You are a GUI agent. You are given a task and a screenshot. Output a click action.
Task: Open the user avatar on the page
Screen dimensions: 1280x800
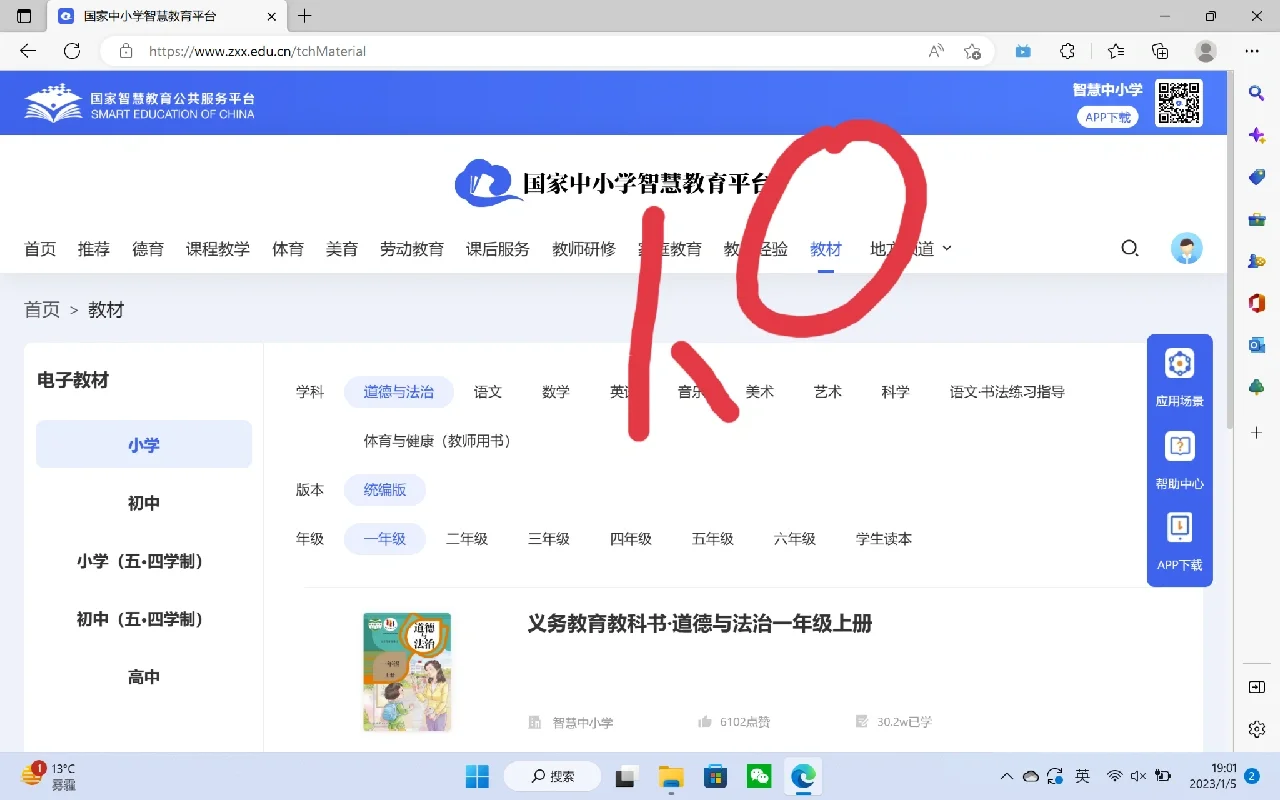1187,248
